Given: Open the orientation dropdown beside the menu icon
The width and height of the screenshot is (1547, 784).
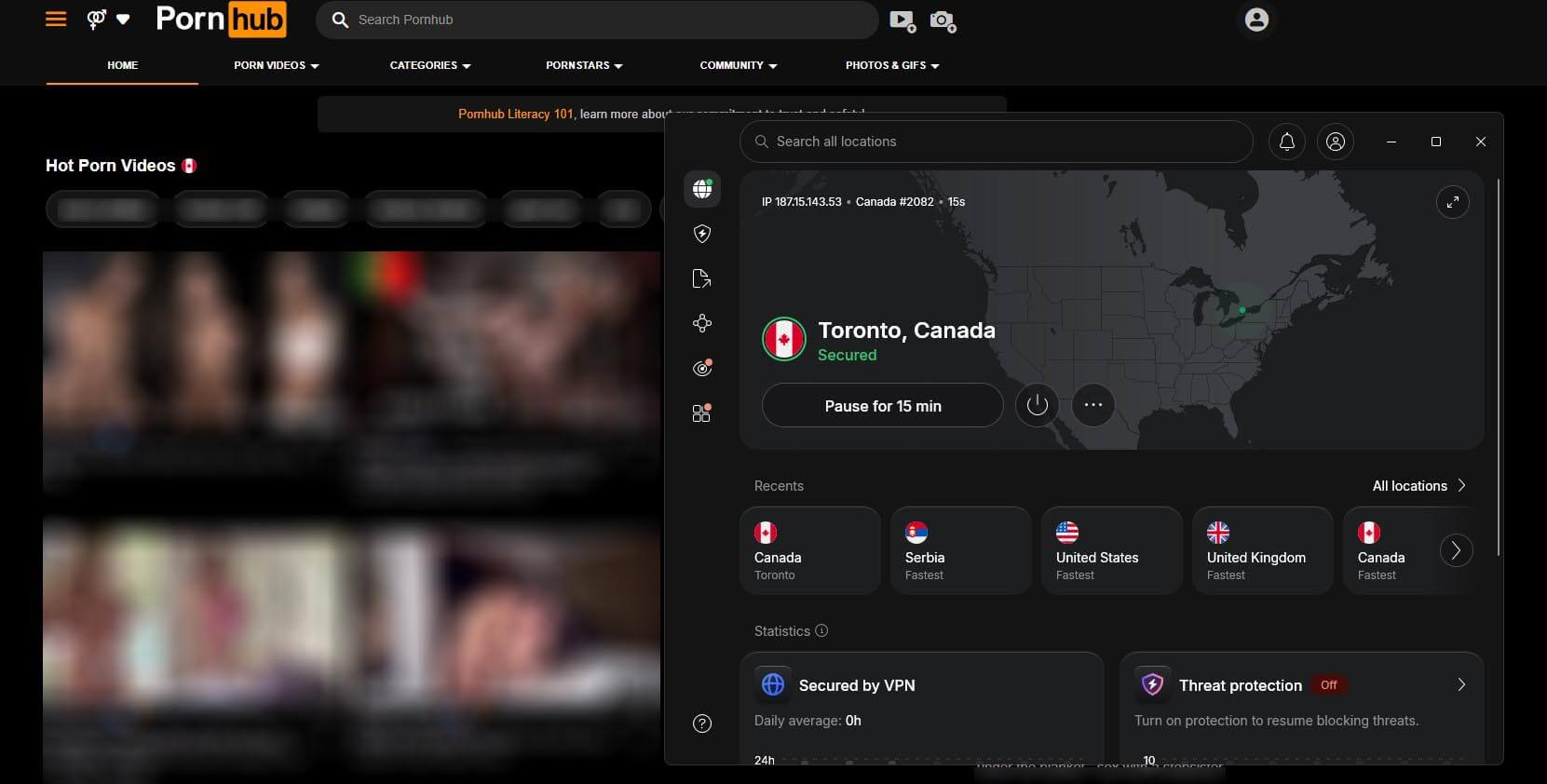Looking at the screenshot, I should pyautogui.click(x=108, y=19).
